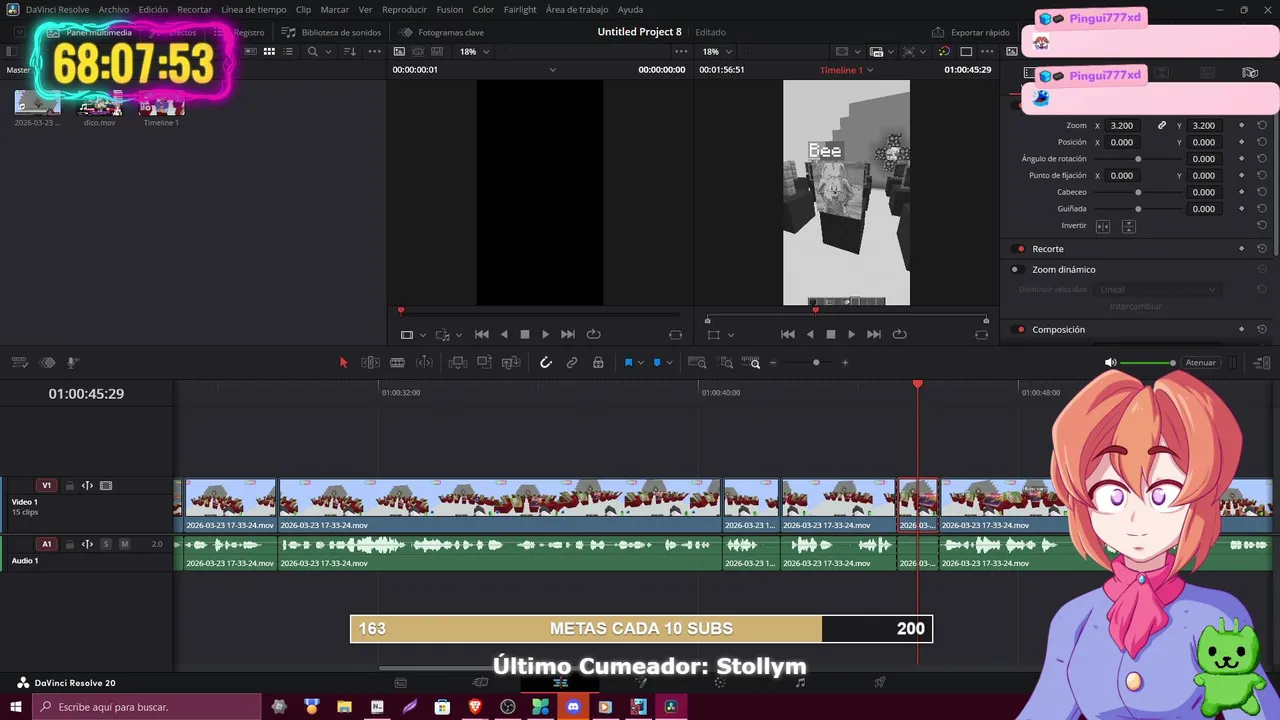The image size is (1280, 720).
Task: Open Fotogramas clave panel
Action: [441, 32]
